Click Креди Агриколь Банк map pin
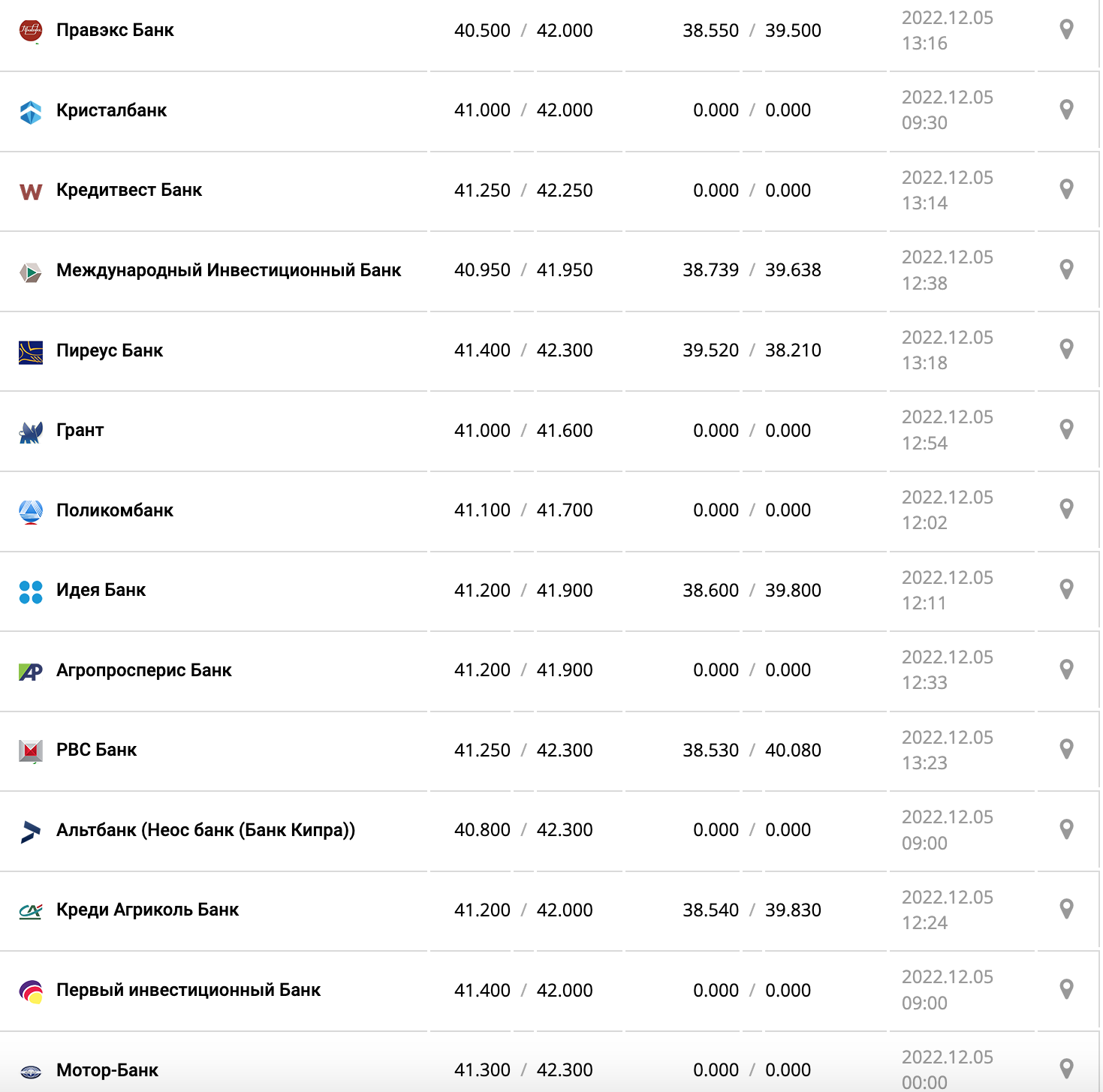Screen dimensions: 1103x1092 tap(1066, 909)
